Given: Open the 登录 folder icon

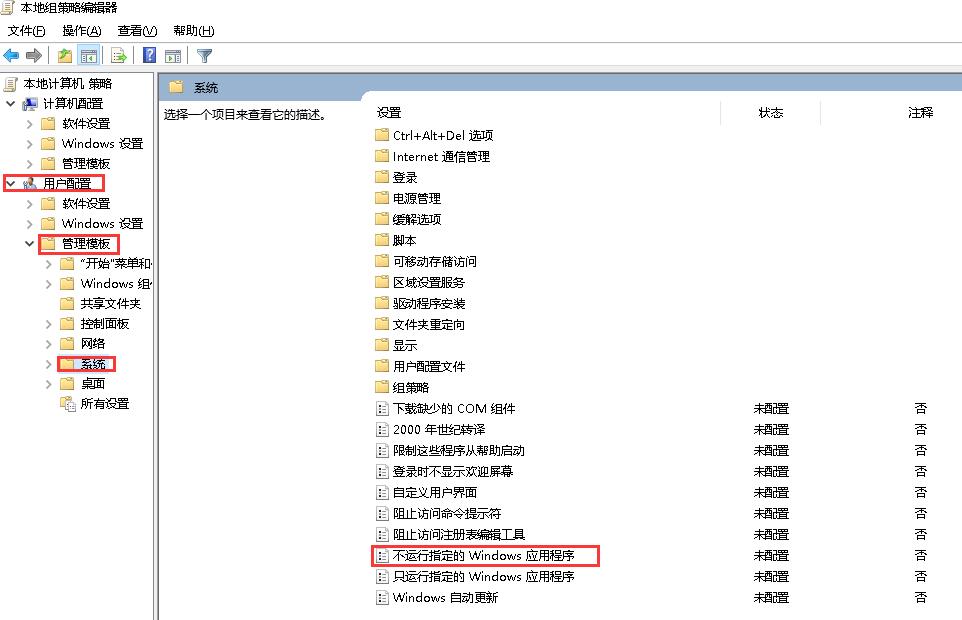Looking at the screenshot, I should [x=382, y=177].
